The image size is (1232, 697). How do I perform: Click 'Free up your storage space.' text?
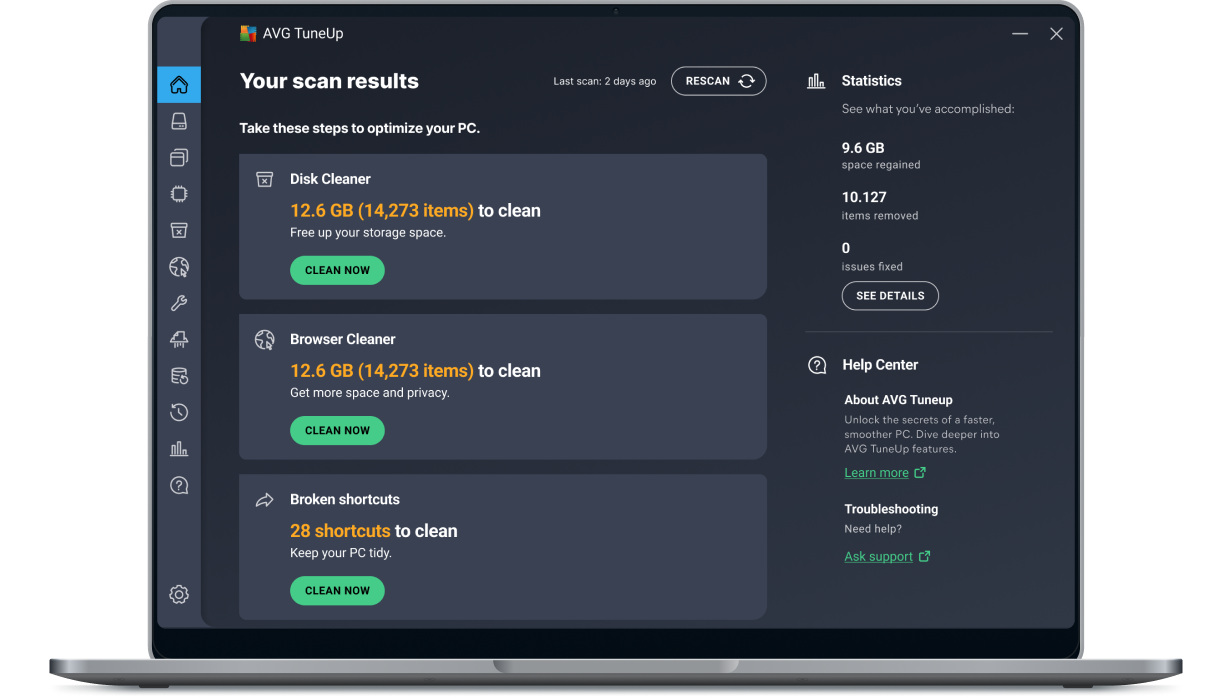368,233
